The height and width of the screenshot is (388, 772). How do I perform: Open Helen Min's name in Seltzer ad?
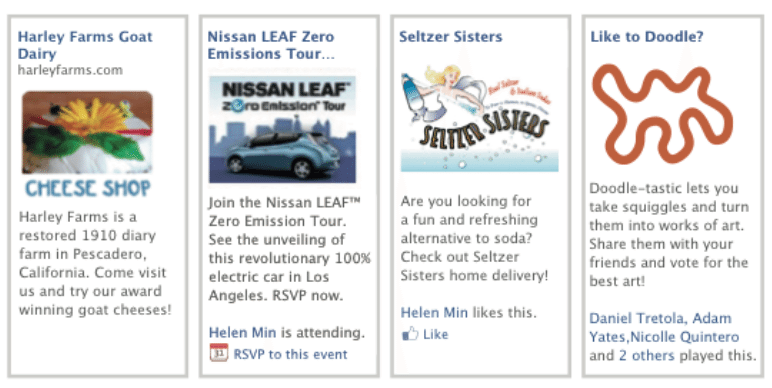point(434,313)
